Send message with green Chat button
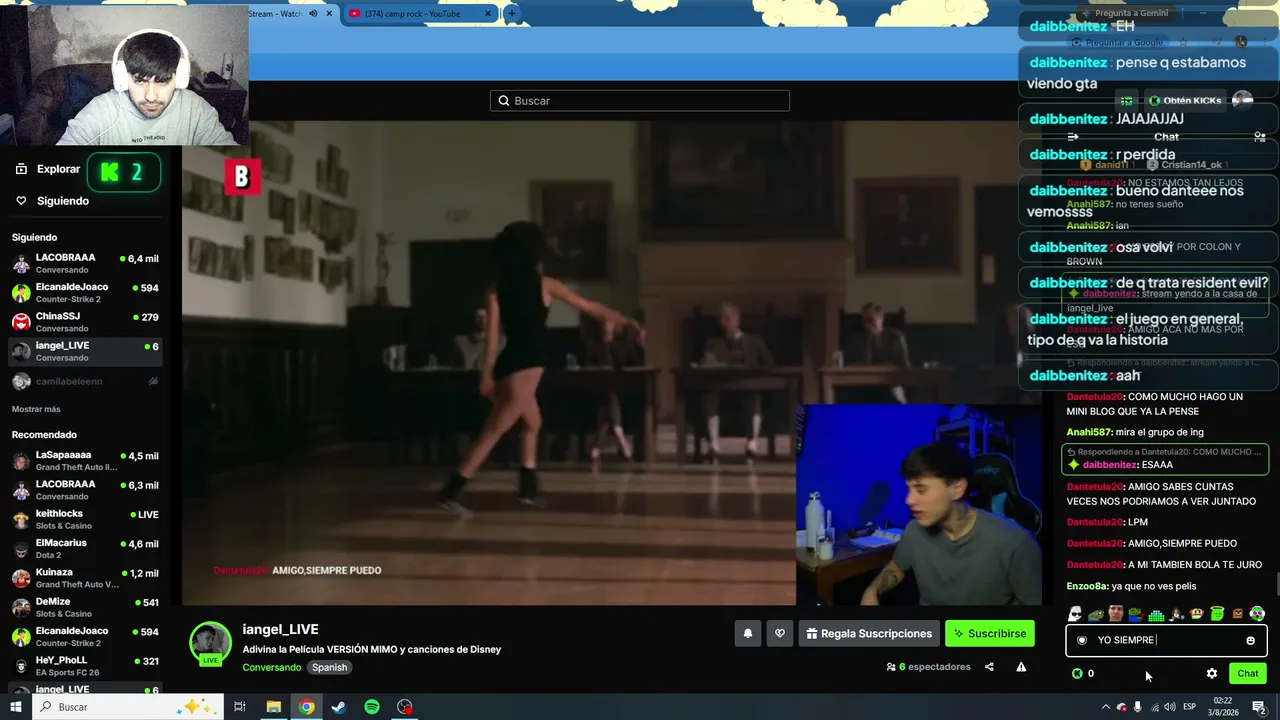Screen dimensions: 1280x720 (1247, 673)
